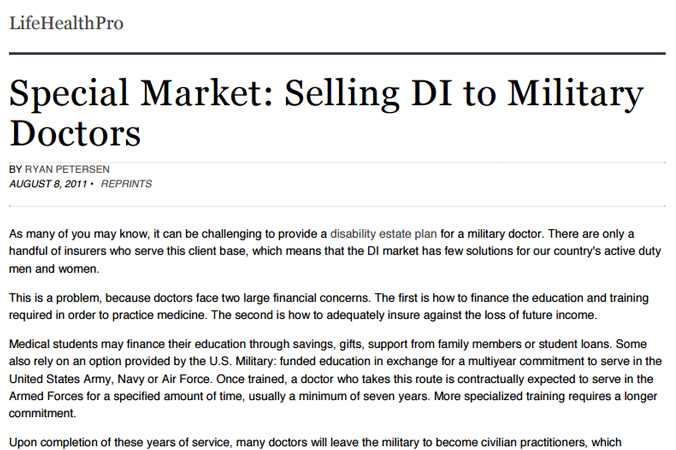
Task: Open the REPRINTS link
Action: tap(126, 184)
